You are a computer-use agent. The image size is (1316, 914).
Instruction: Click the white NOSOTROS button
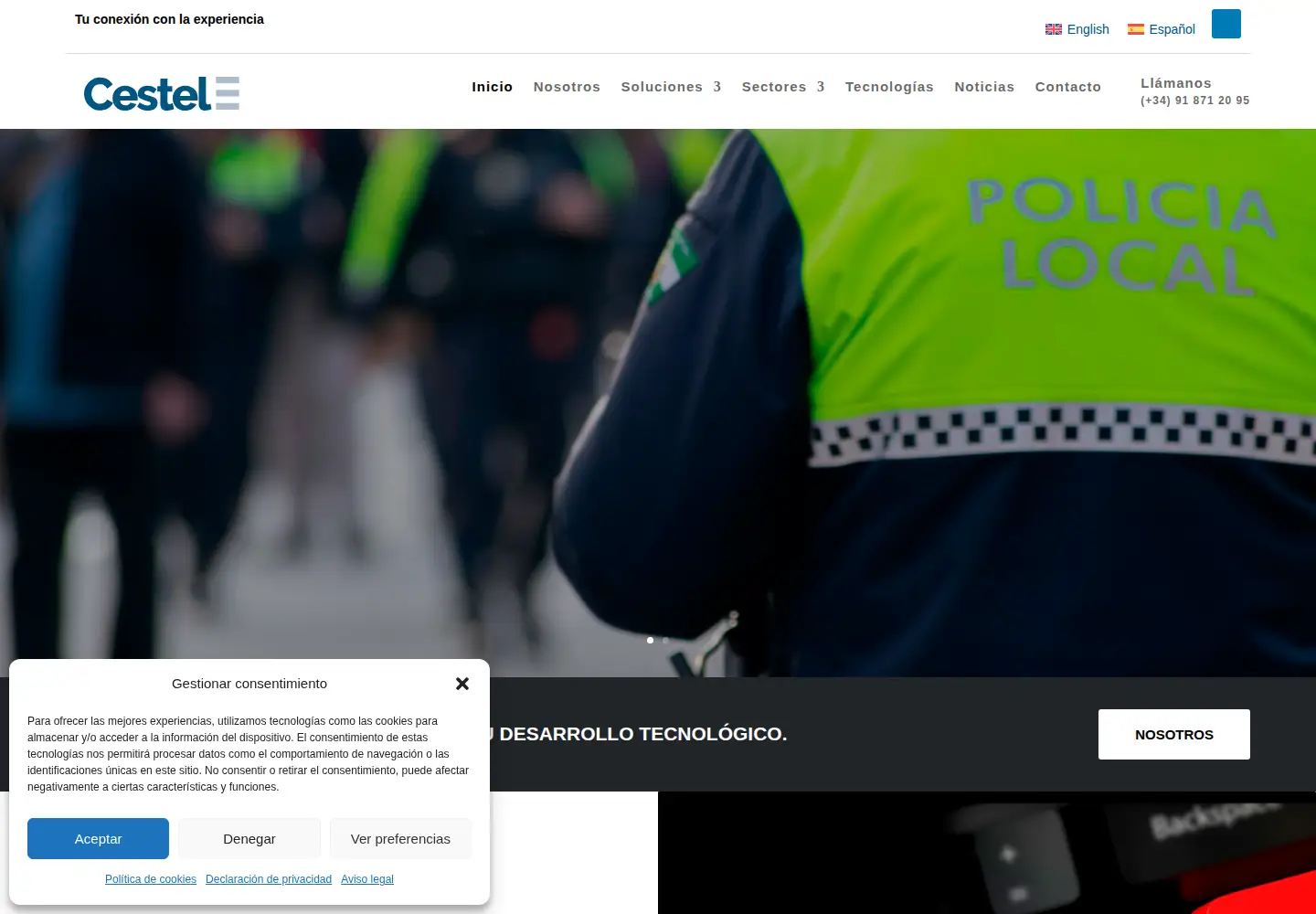(x=1174, y=734)
